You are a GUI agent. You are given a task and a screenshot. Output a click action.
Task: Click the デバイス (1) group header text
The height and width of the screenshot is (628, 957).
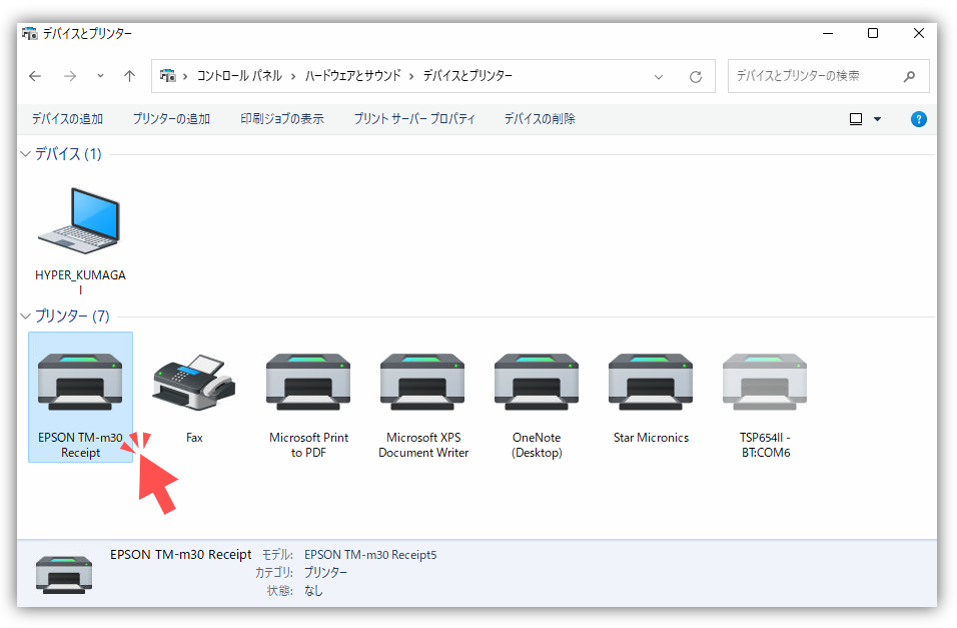pyautogui.click(x=68, y=154)
